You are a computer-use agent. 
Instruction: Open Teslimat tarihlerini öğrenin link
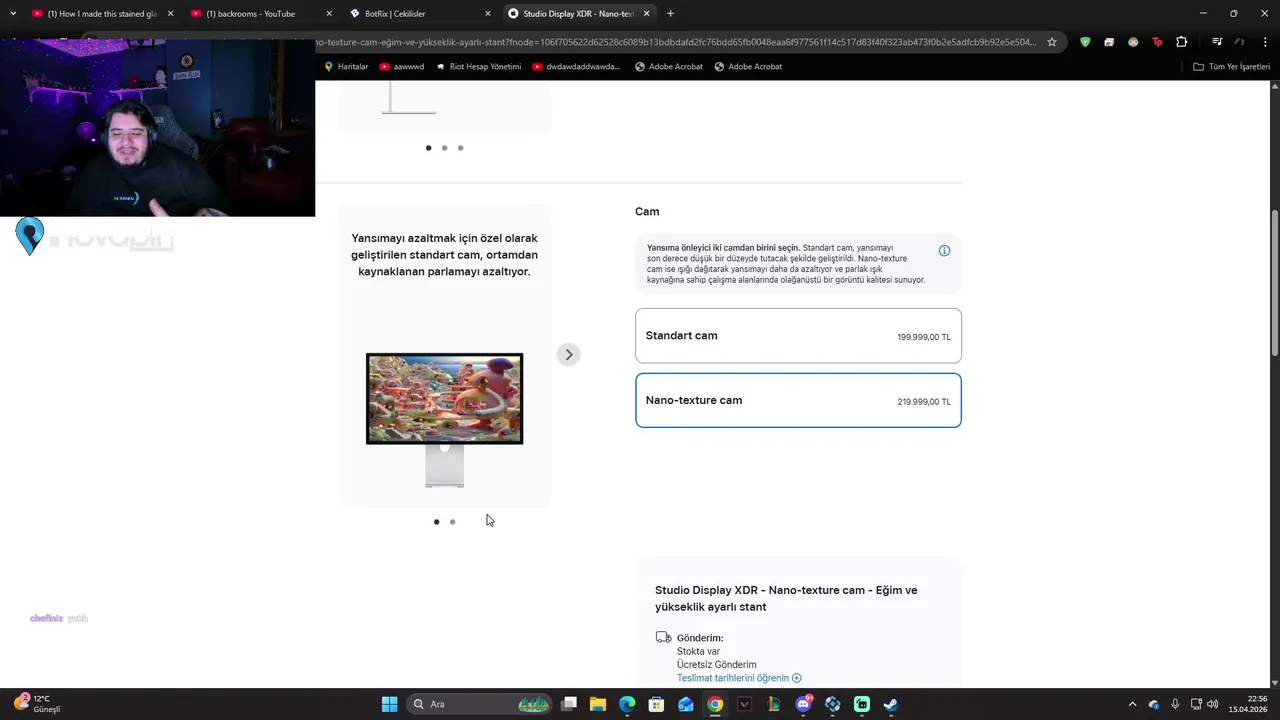(739, 678)
